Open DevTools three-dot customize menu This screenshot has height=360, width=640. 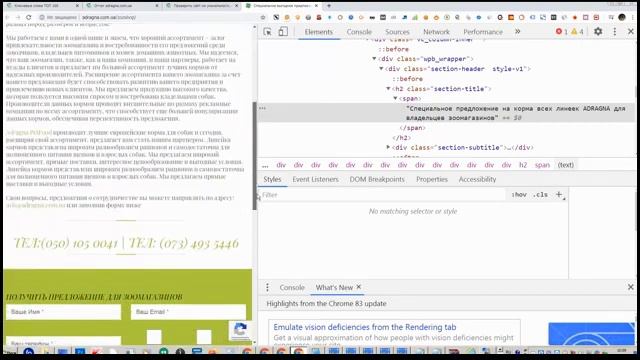coord(615,31)
